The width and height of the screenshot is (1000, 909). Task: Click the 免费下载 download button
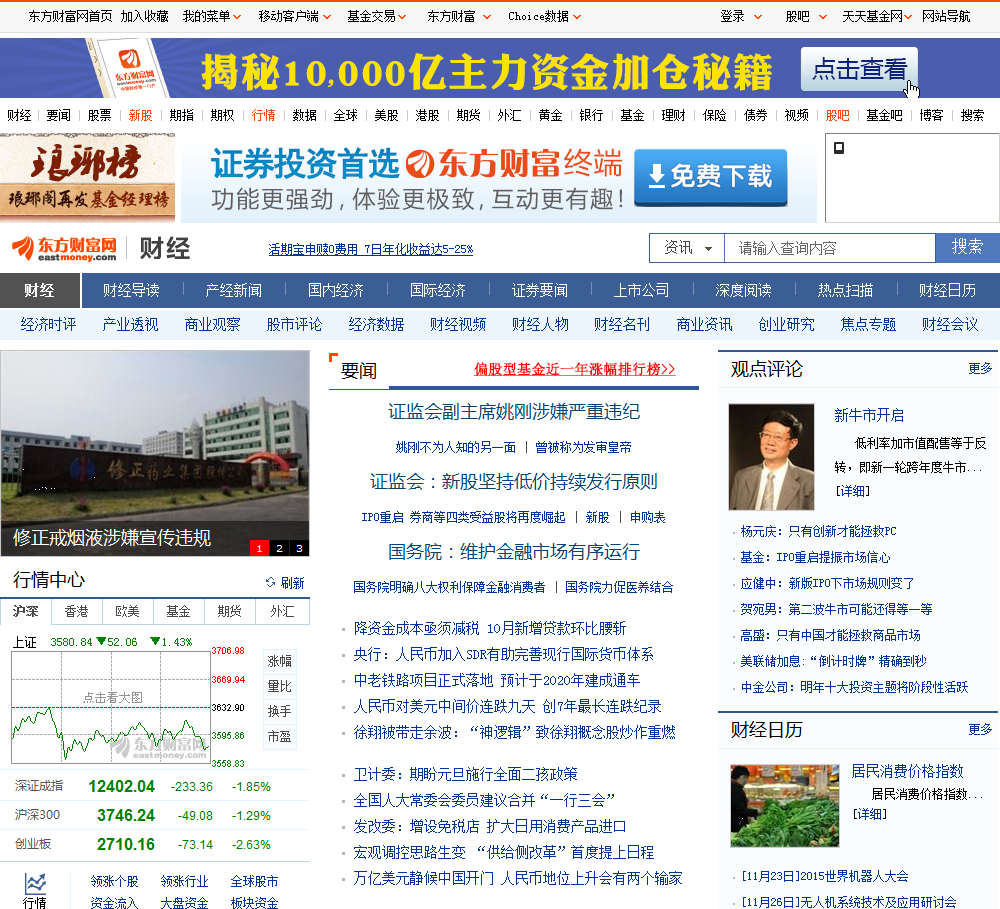tap(710, 177)
